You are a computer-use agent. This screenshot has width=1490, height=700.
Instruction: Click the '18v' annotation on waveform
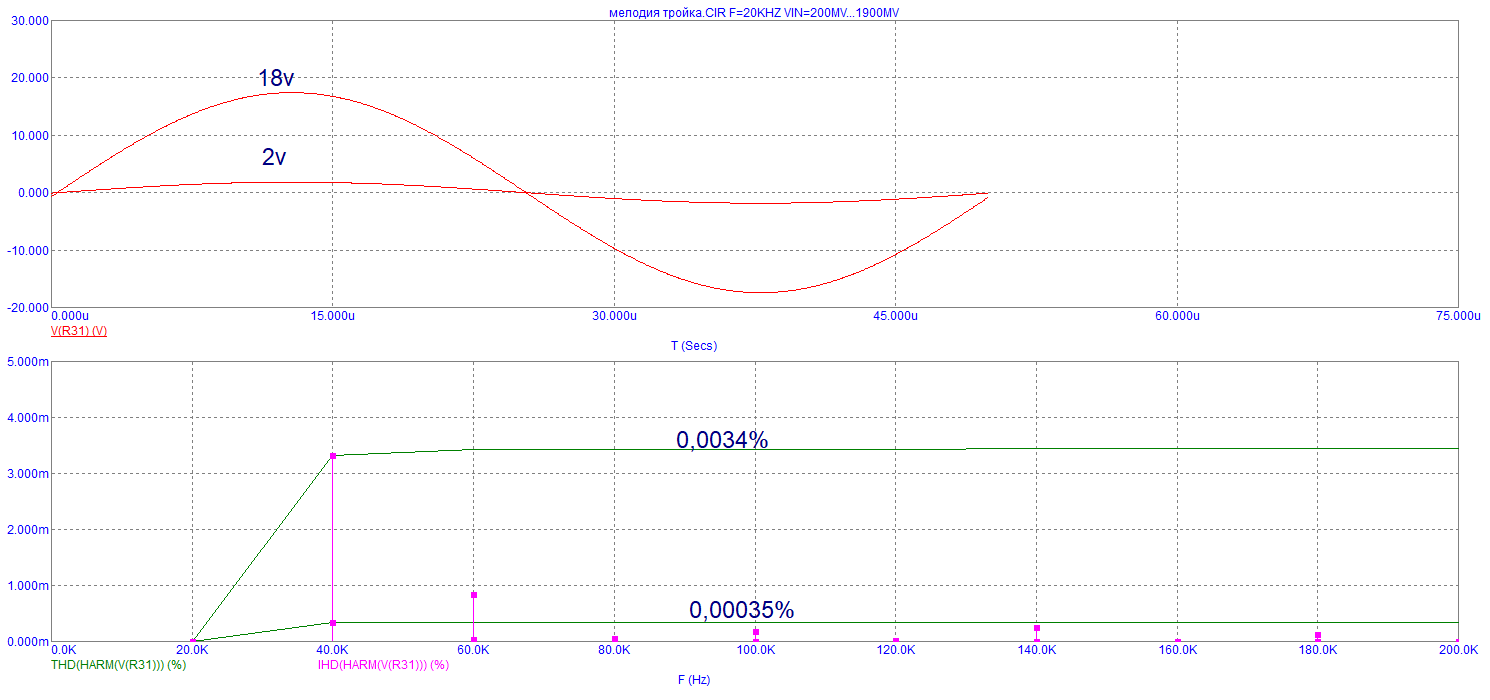276,78
